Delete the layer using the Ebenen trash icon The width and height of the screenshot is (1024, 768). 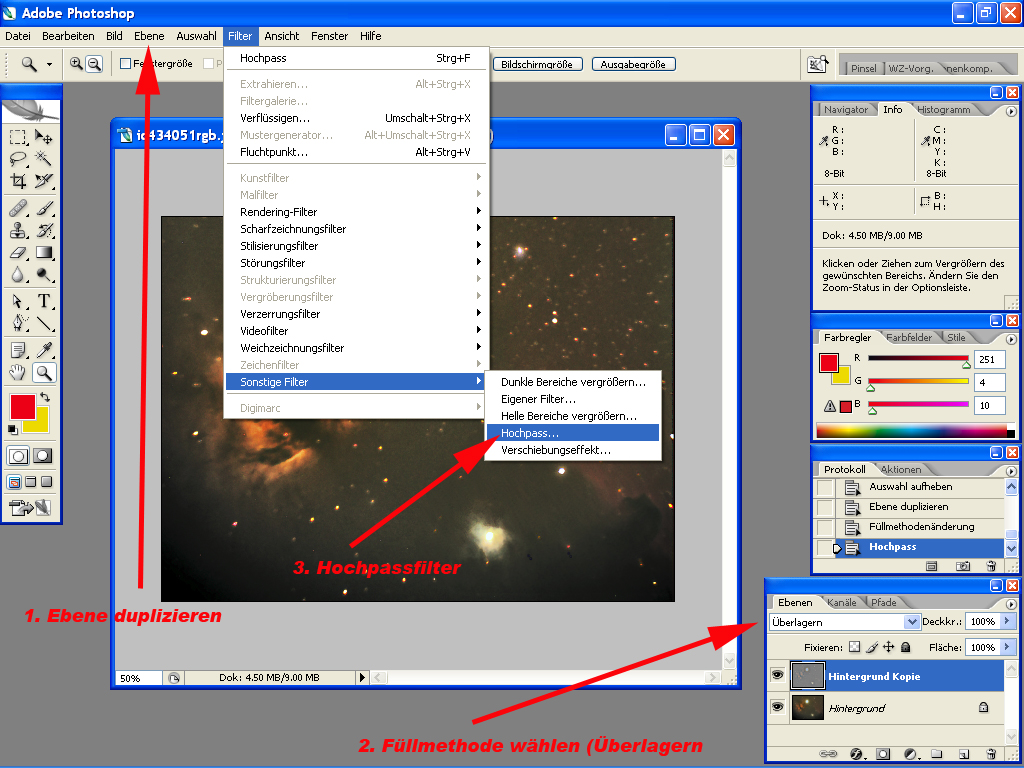tap(991, 754)
